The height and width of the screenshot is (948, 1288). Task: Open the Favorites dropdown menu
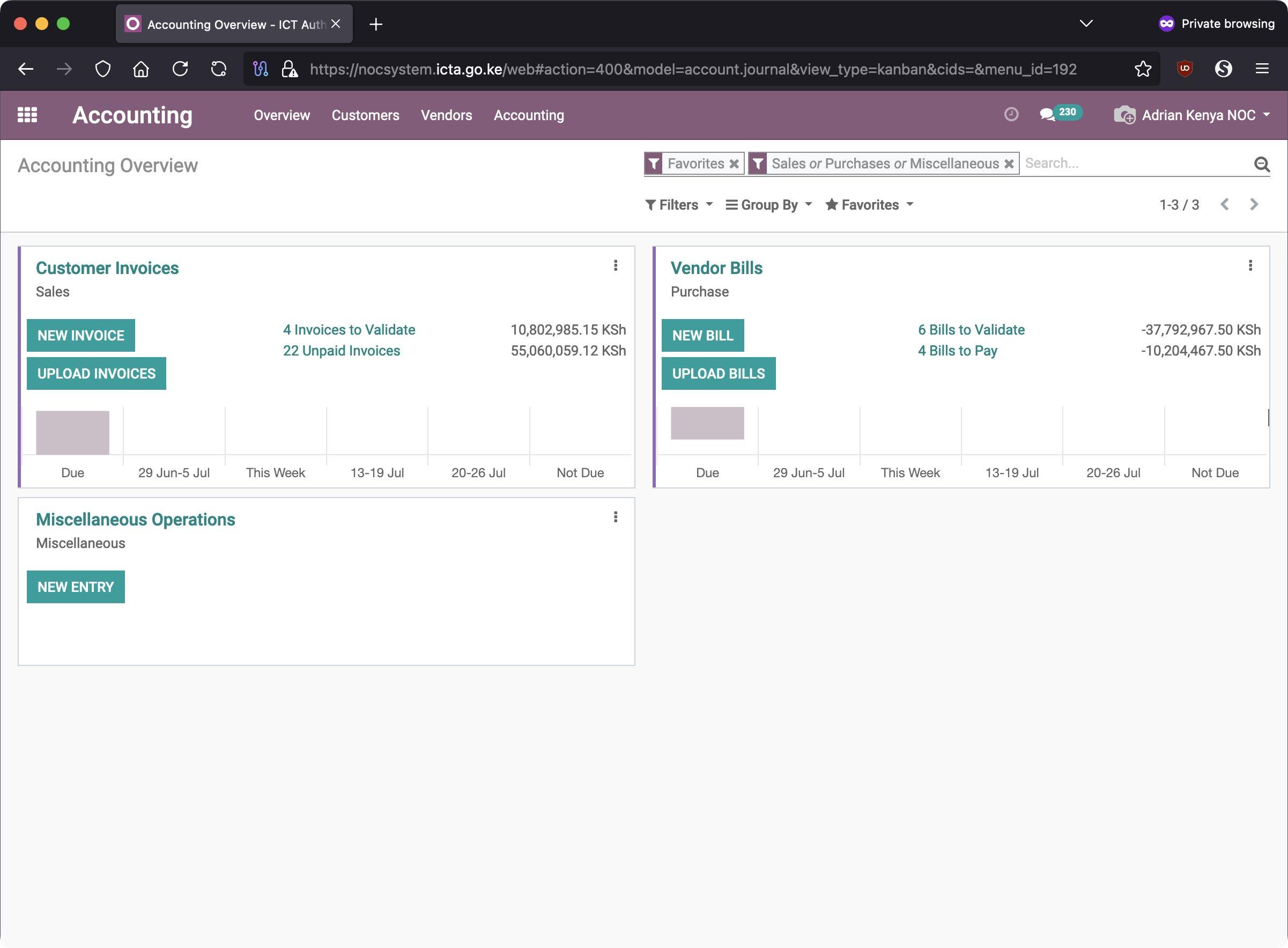[x=869, y=205]
